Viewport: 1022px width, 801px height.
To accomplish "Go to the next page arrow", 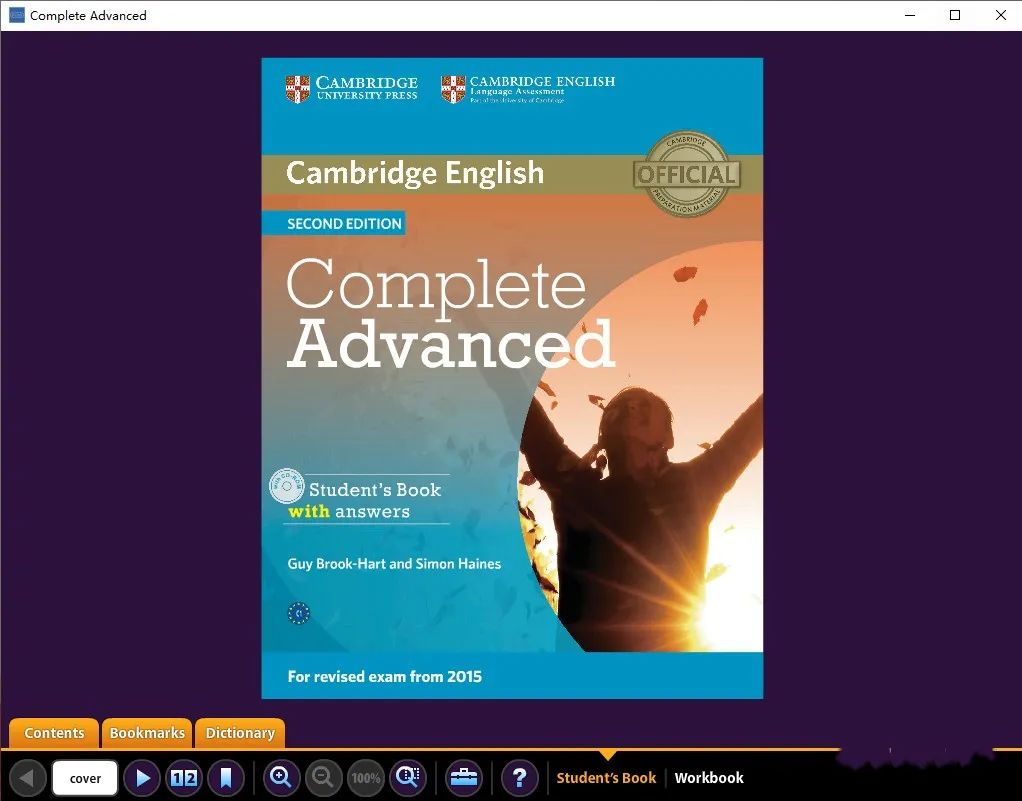I will coord(141,778).
